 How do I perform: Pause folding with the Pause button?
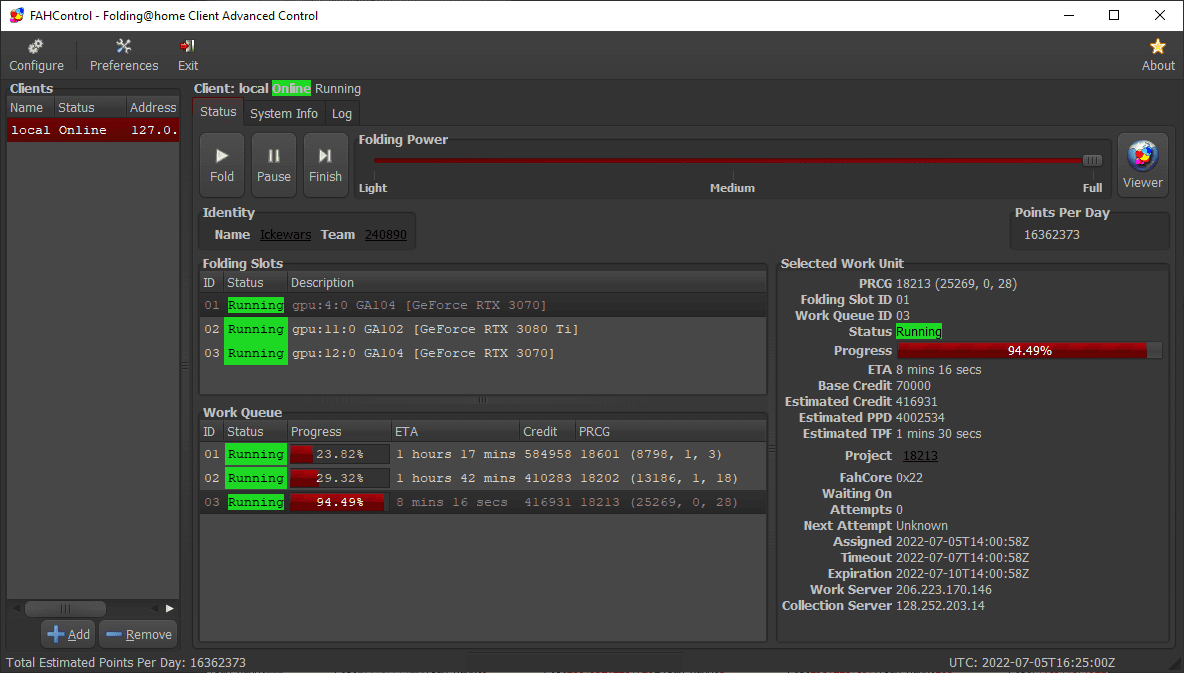click(273, 165)
